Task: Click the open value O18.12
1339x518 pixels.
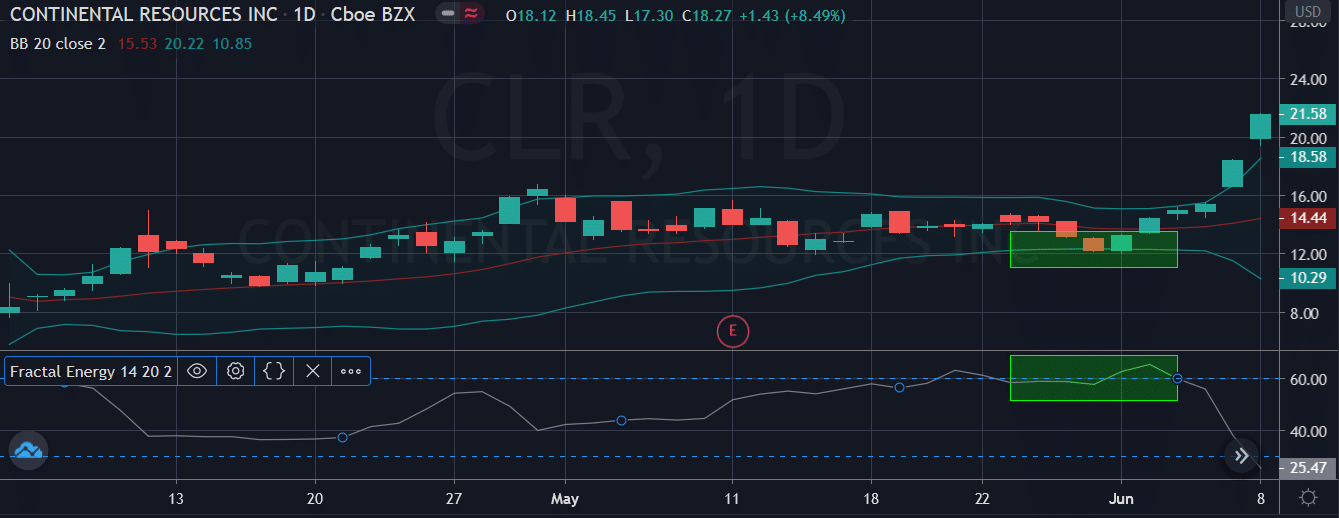Action: 532,16
